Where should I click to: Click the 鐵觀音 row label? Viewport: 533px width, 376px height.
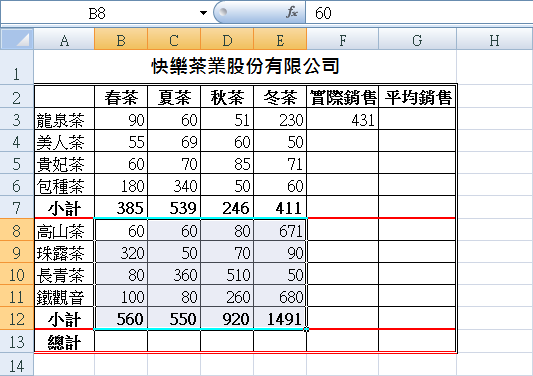click(64, 296)
